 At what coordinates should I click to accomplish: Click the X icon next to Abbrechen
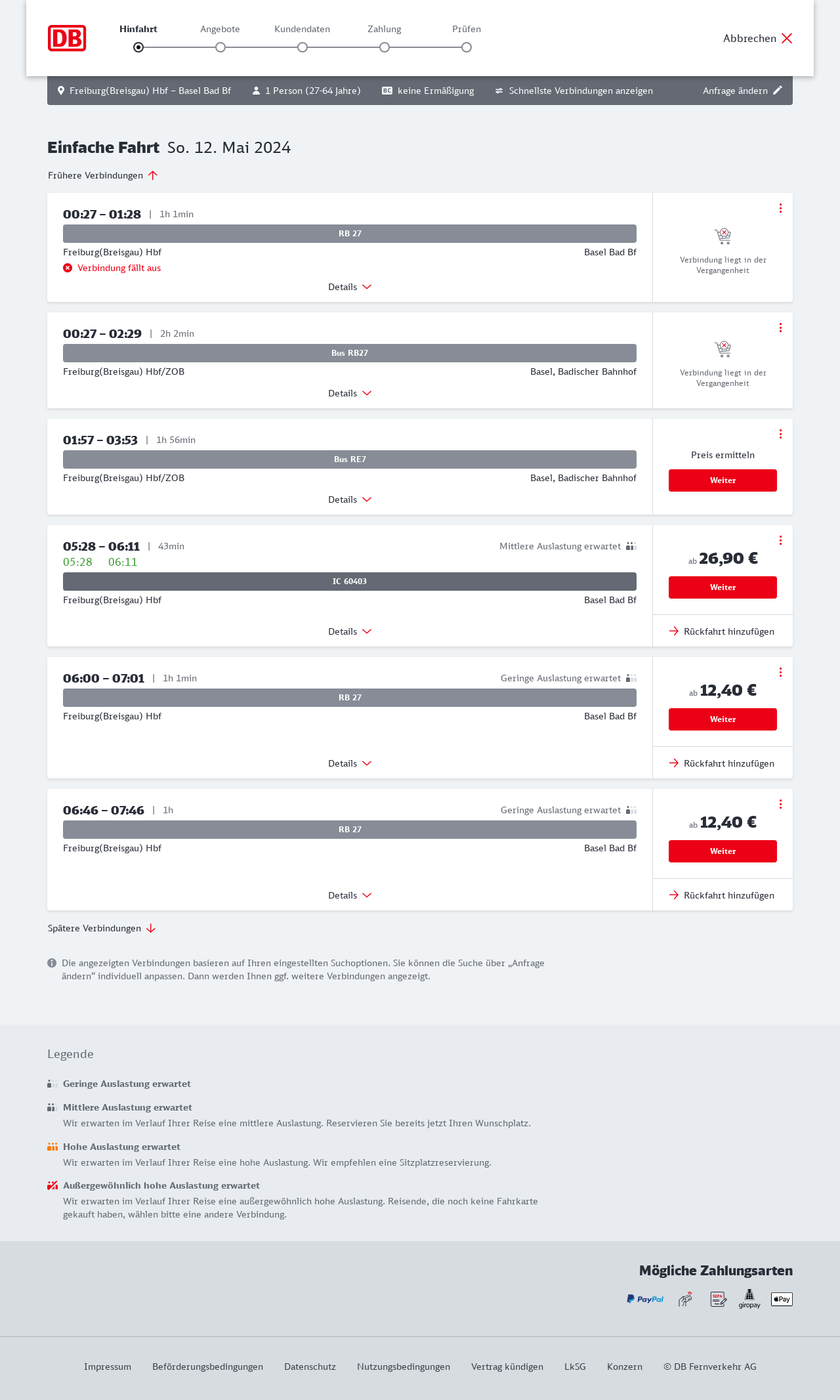787,38
